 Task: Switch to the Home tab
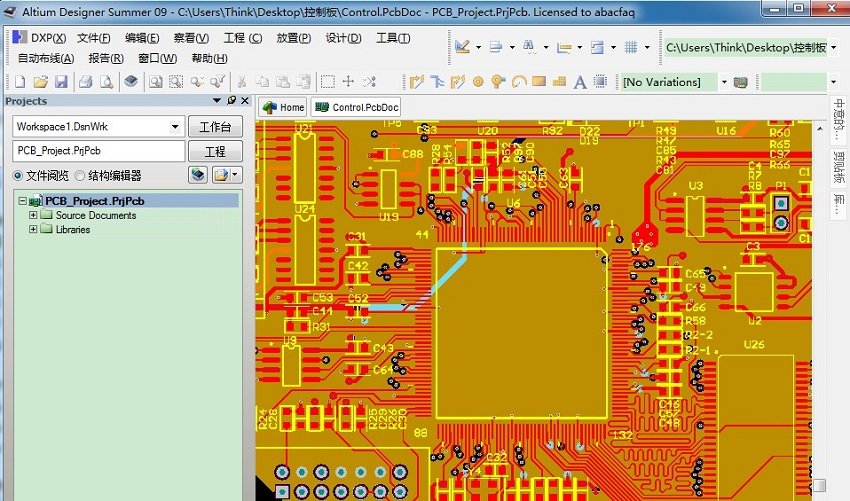tap(283, 107)
